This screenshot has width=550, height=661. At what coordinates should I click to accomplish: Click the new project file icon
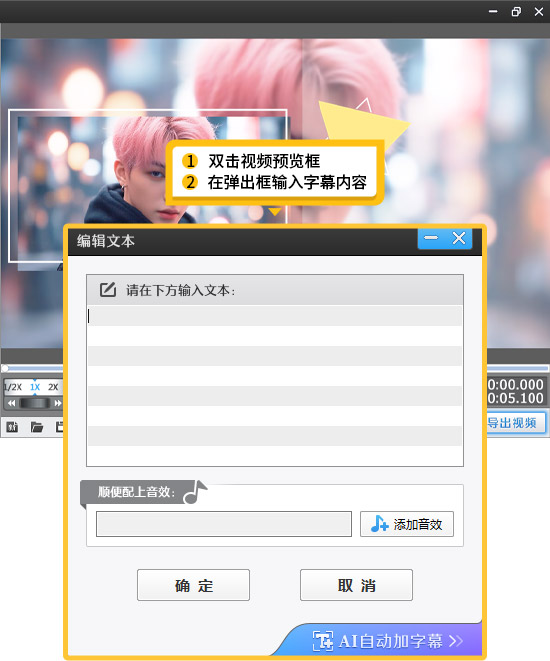(12, 427)
